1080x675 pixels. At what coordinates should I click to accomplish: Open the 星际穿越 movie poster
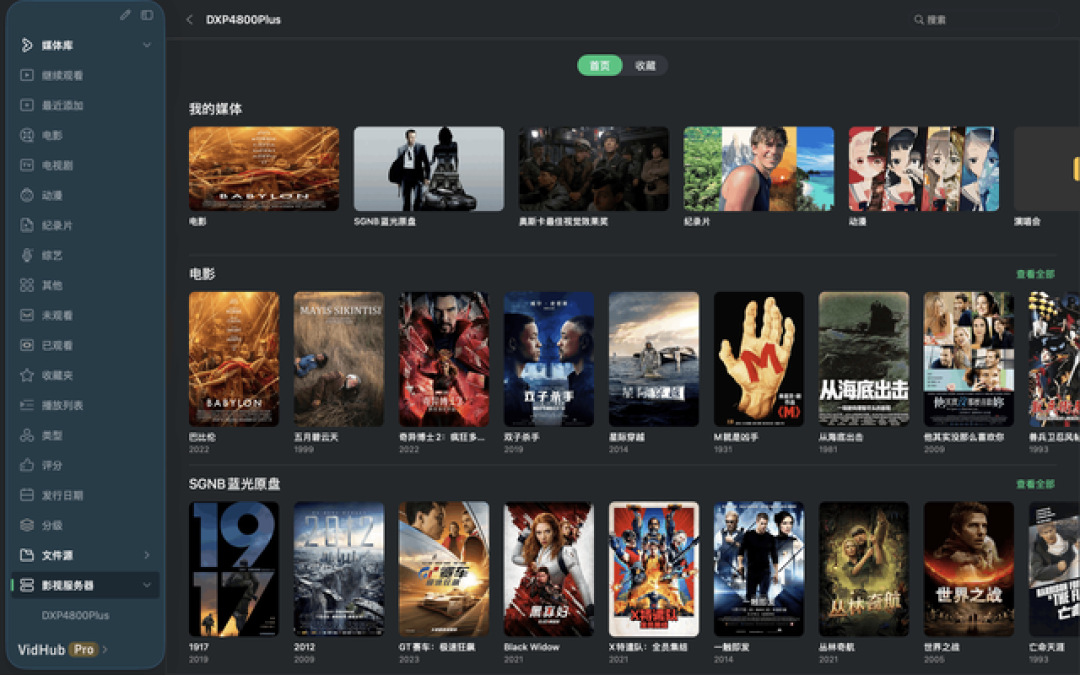click(654, 359)
